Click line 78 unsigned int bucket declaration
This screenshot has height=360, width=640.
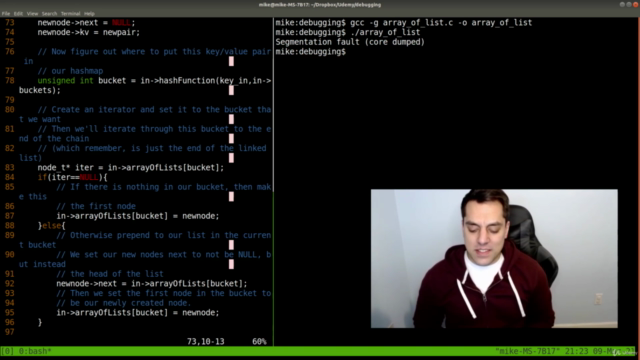click(x=145, y=85)
